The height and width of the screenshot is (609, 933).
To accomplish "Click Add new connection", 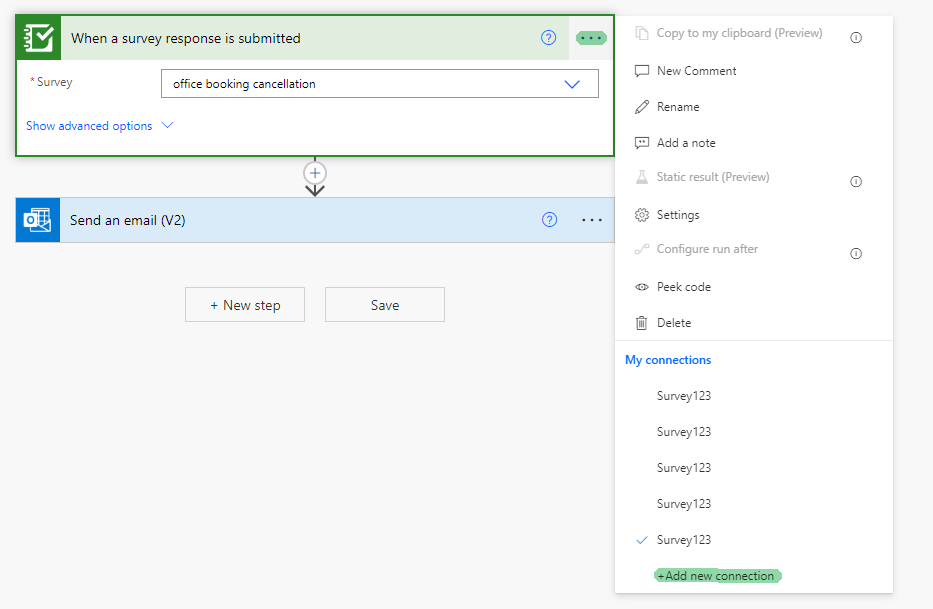I will [x=717, y=575].
